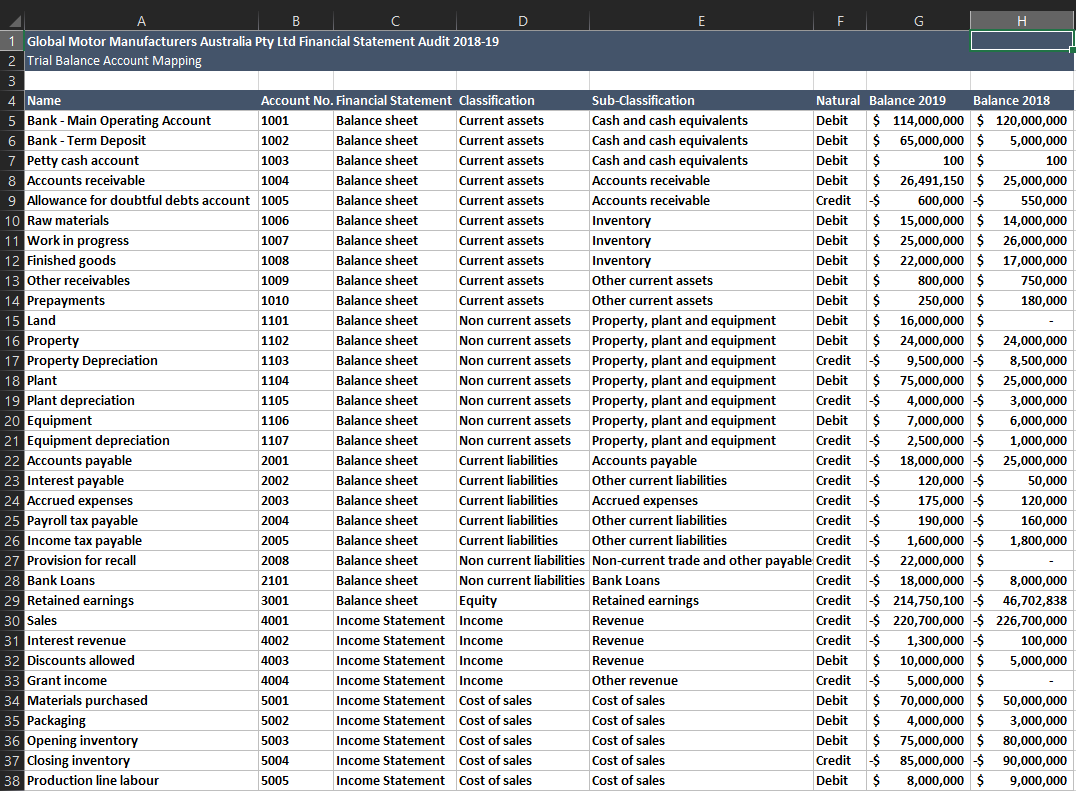Select column A header
The width and height of the screenshot is (1076, 791).
[141, 21]
